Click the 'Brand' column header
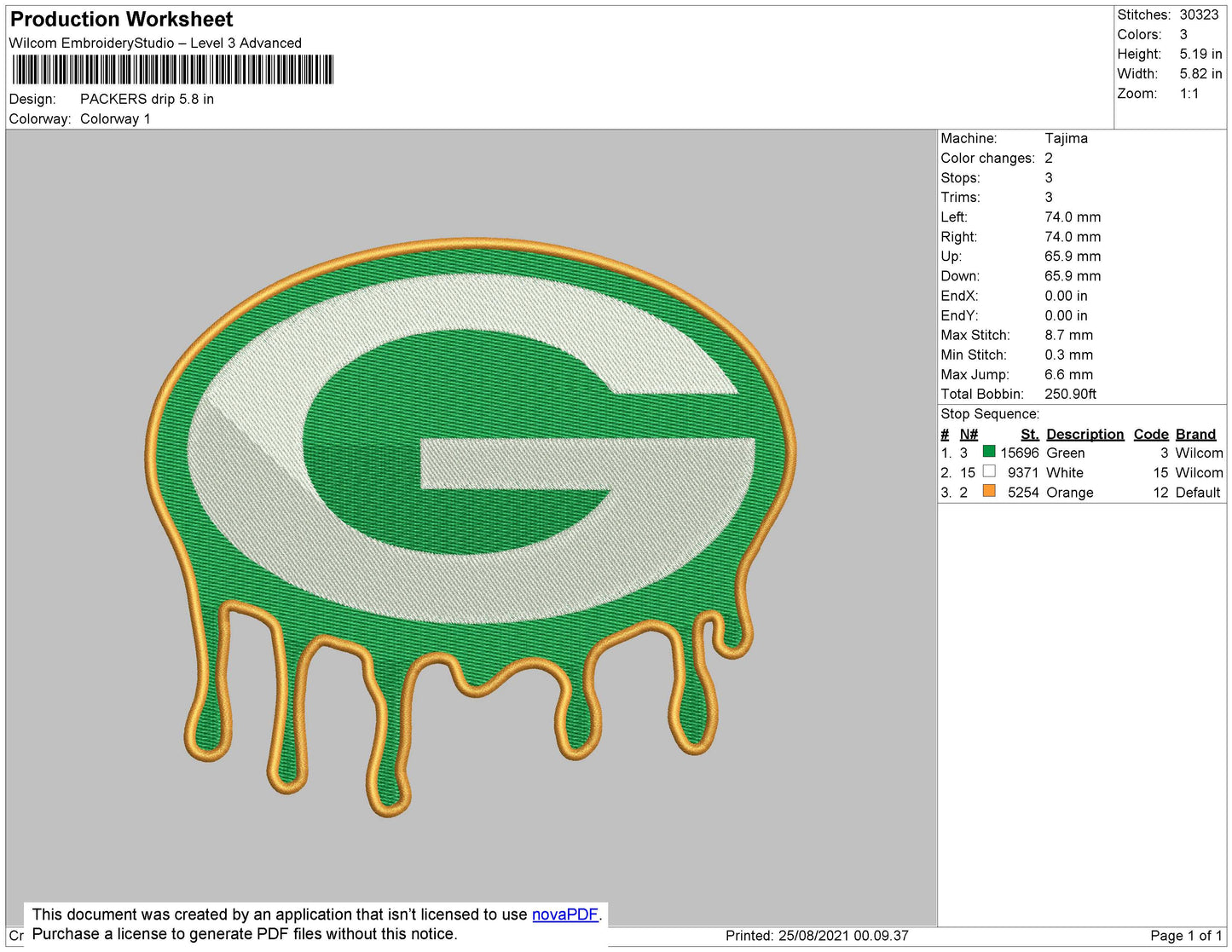Viewport: 1232px width, 952px height. [1195, 435]
